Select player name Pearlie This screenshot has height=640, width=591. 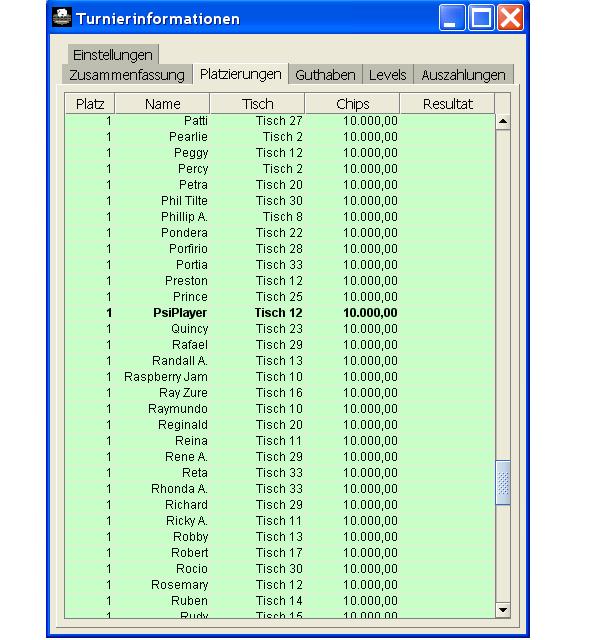point(188,137)
